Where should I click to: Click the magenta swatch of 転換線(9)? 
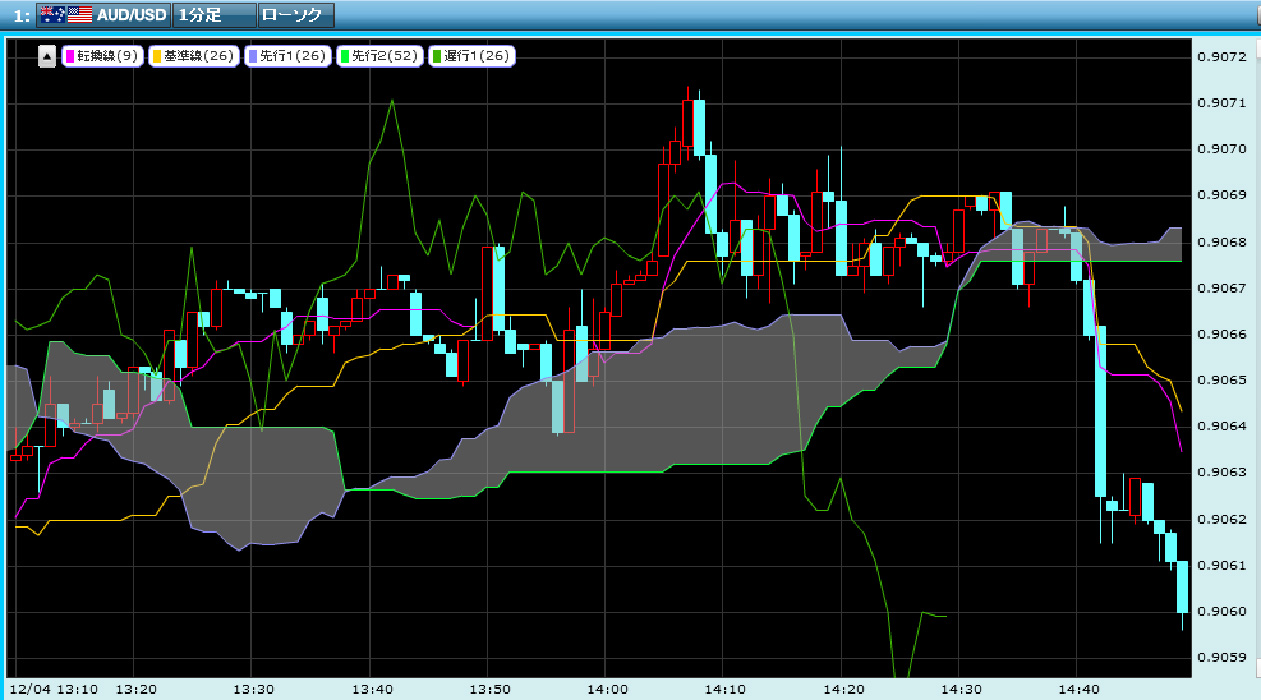coord(70,57)
